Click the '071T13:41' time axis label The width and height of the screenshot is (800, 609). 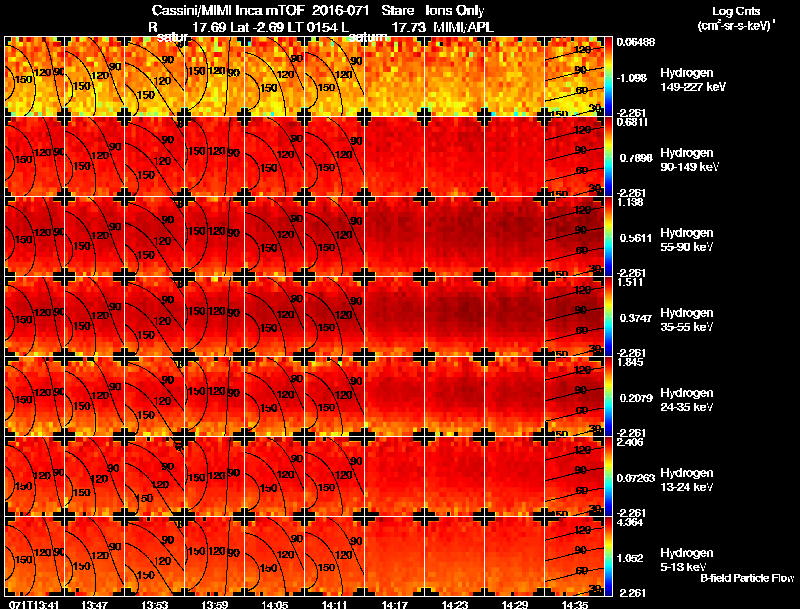click(x=34, y=605)
